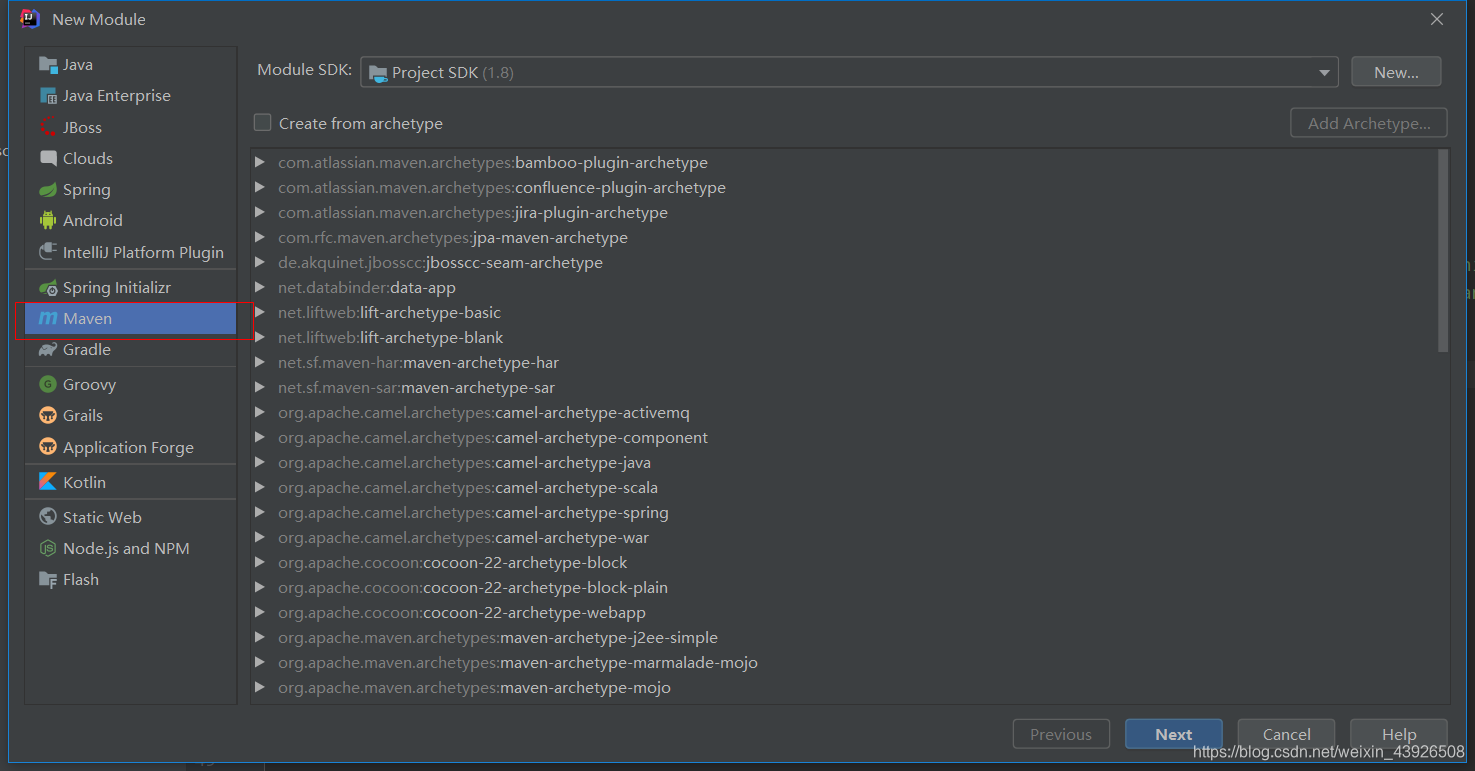The height and width of the screenshot is (771, 1475).
Task: Select Gradle module type
Action: tap(131, 350)
